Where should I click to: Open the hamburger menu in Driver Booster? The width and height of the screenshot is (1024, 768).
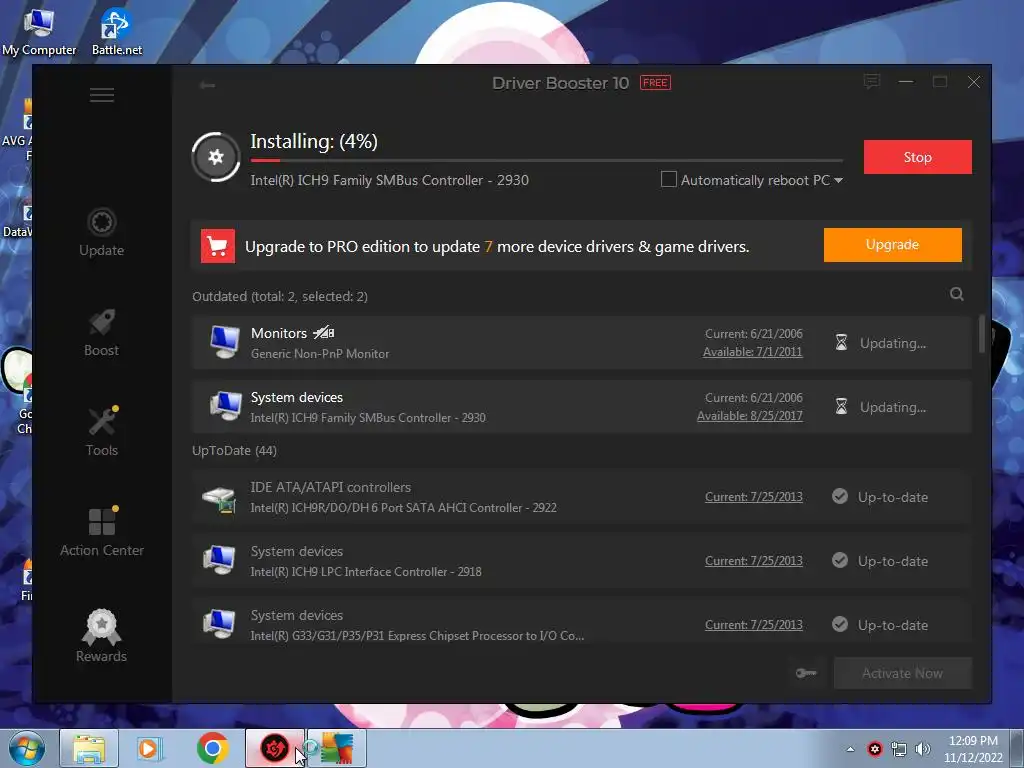[x=102, y=95]
